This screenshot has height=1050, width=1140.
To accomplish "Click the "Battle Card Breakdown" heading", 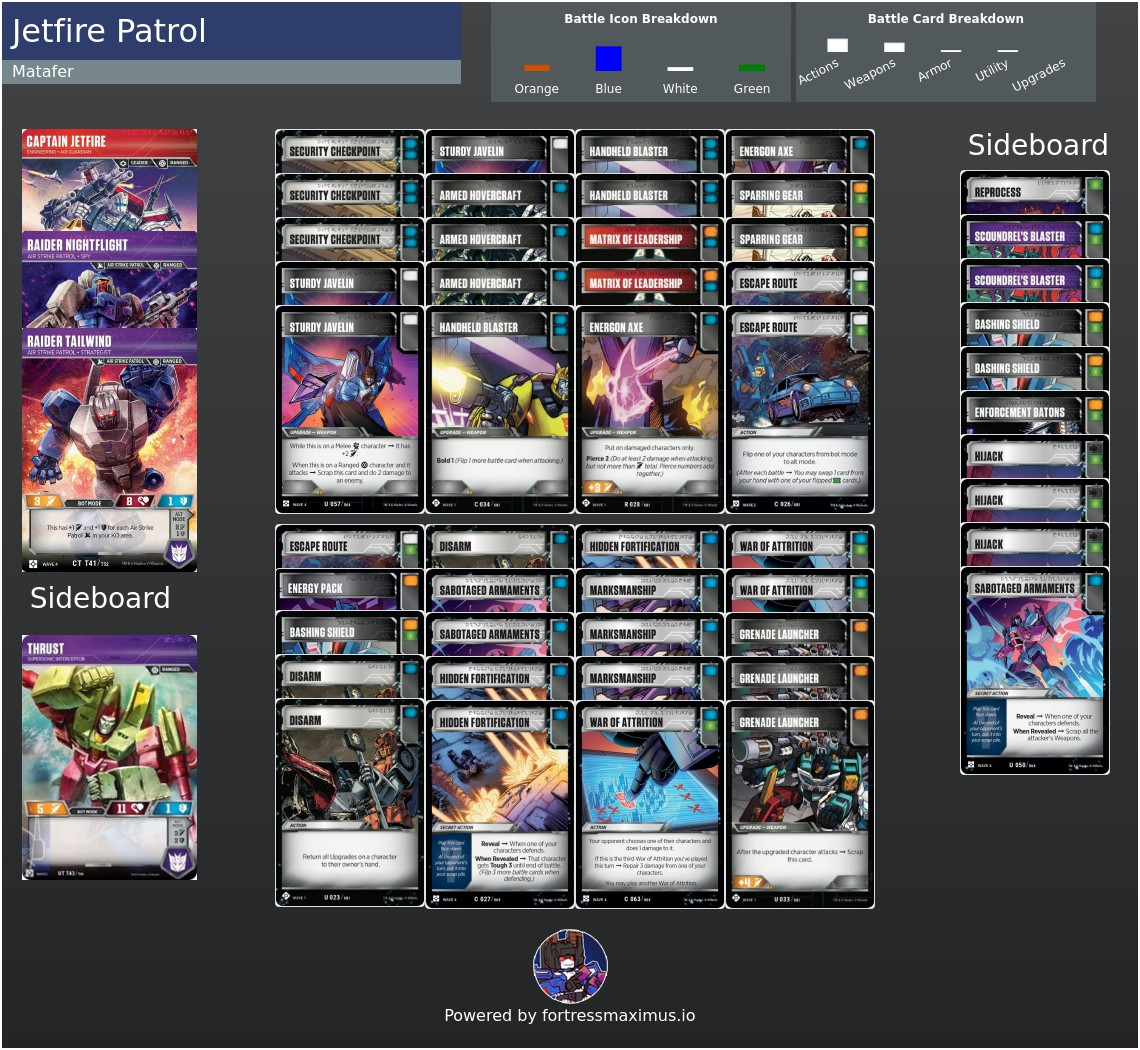I will click(945, 19).
